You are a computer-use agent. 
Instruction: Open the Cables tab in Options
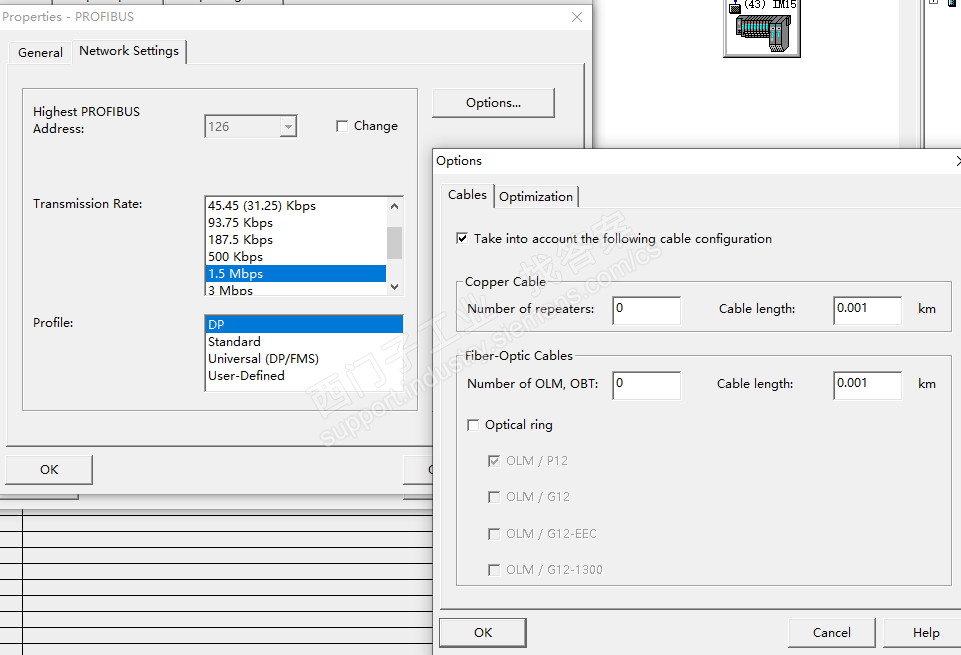[467, 195]
